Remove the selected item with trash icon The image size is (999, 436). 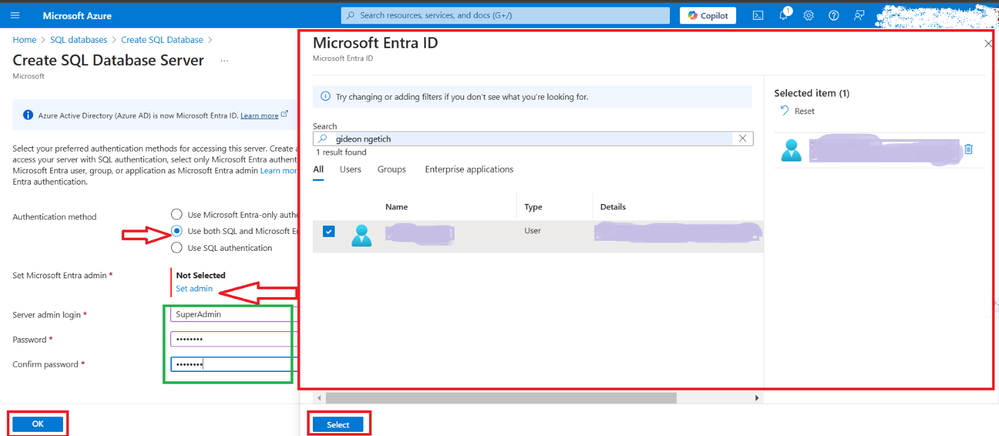tap(968, 149)
